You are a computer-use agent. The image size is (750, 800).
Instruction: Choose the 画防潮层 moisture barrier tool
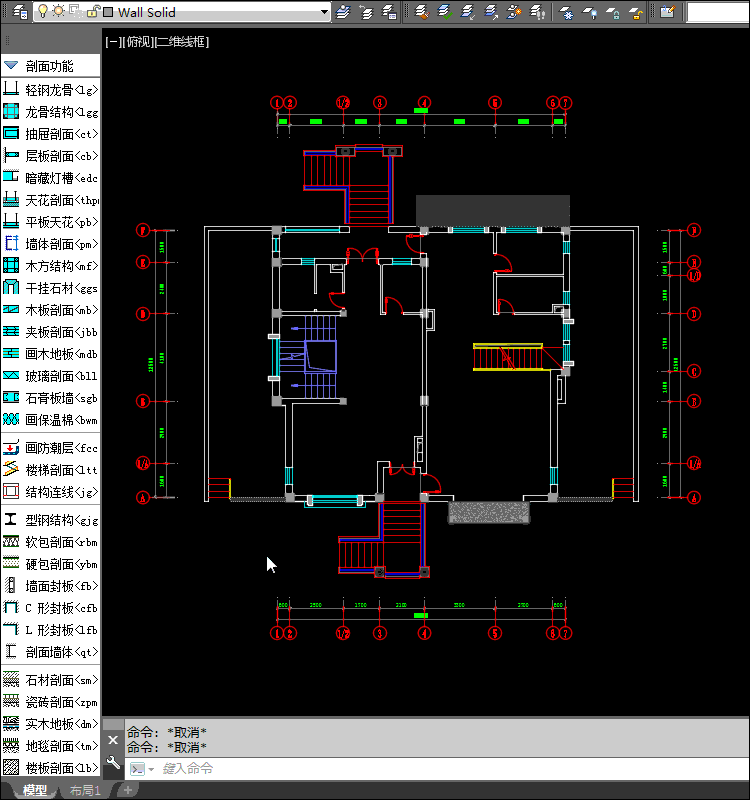pos(50,447)
